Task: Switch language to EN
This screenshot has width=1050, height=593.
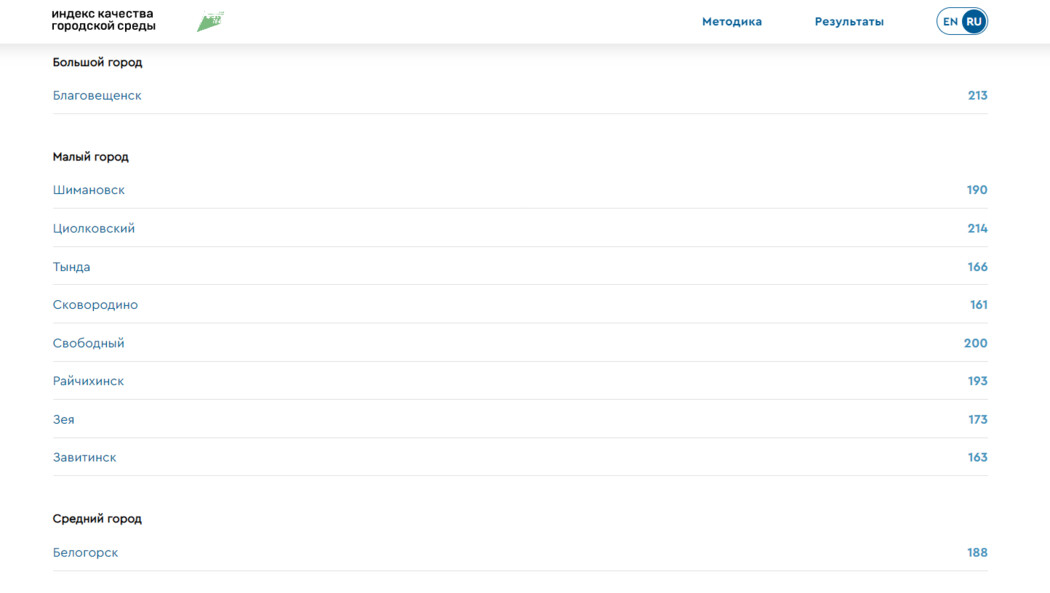Action: 949,21
